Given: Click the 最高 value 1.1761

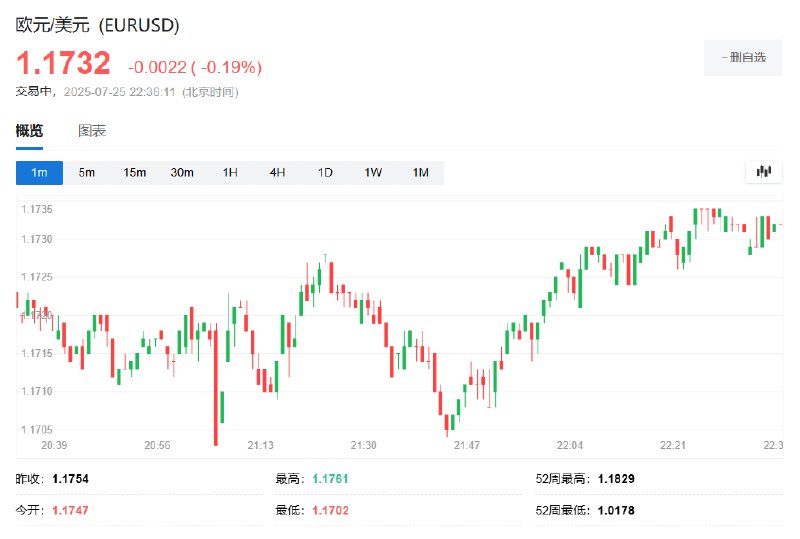Looking at the screenshot, I should coord(330,479).
